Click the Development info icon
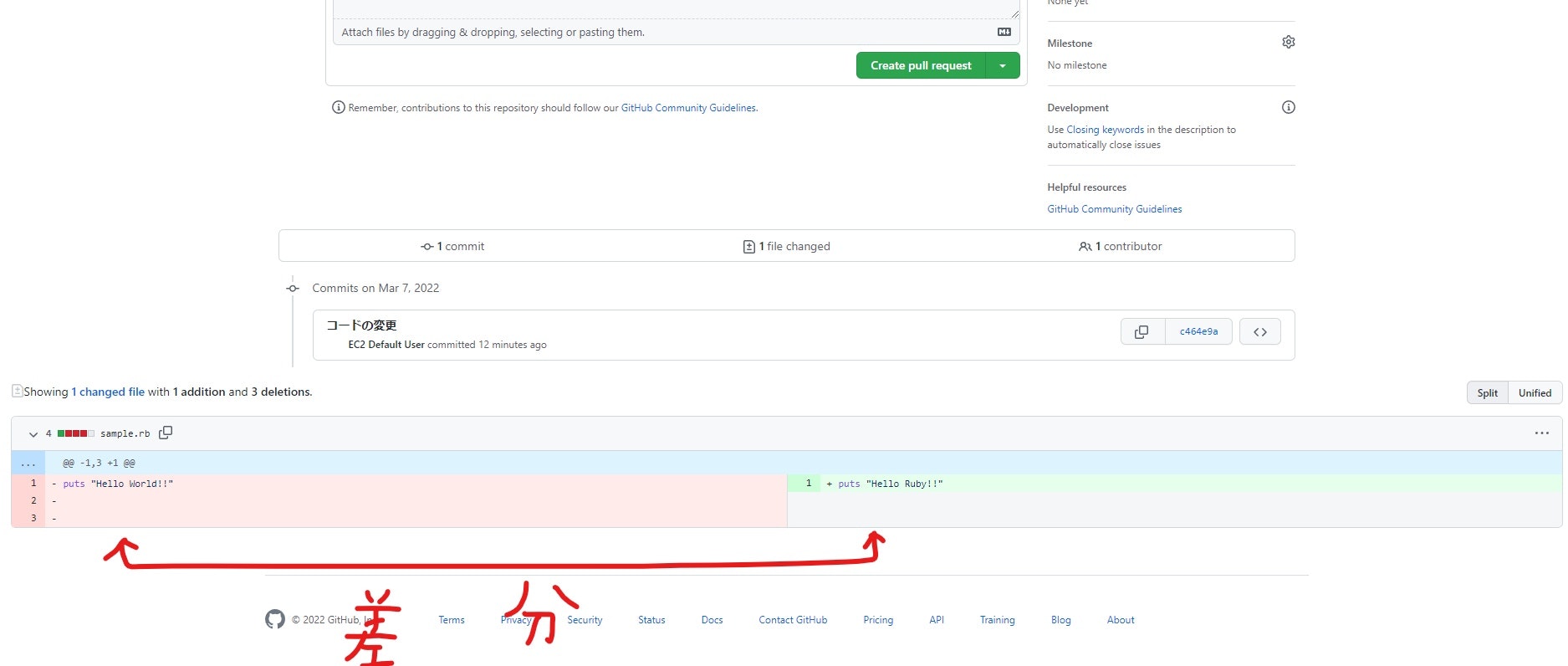Image resolution: width=1568 pixels, height=666 pixels. click(1289, 107)
